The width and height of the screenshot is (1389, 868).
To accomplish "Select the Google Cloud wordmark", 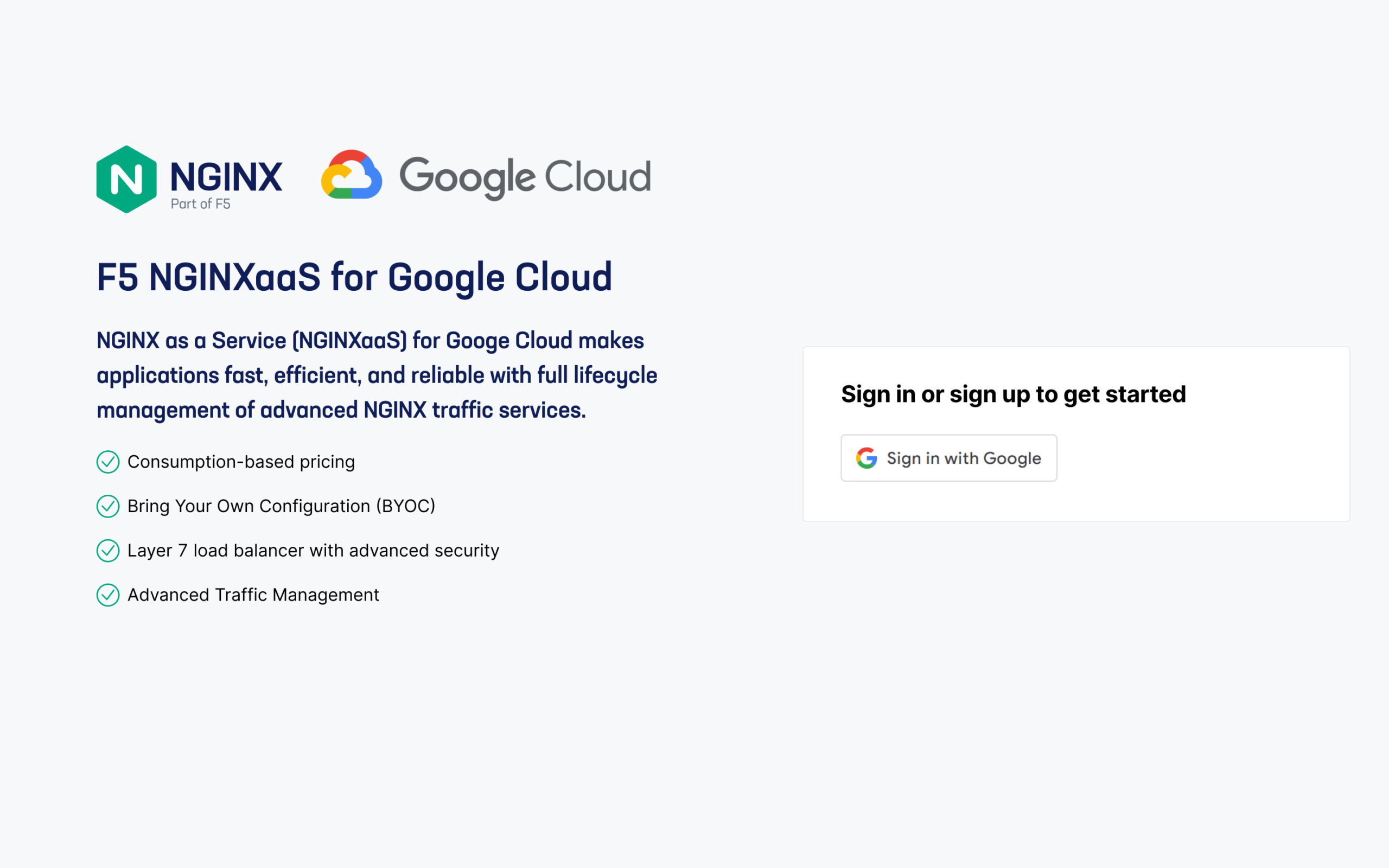I will (x=525, y=177).
